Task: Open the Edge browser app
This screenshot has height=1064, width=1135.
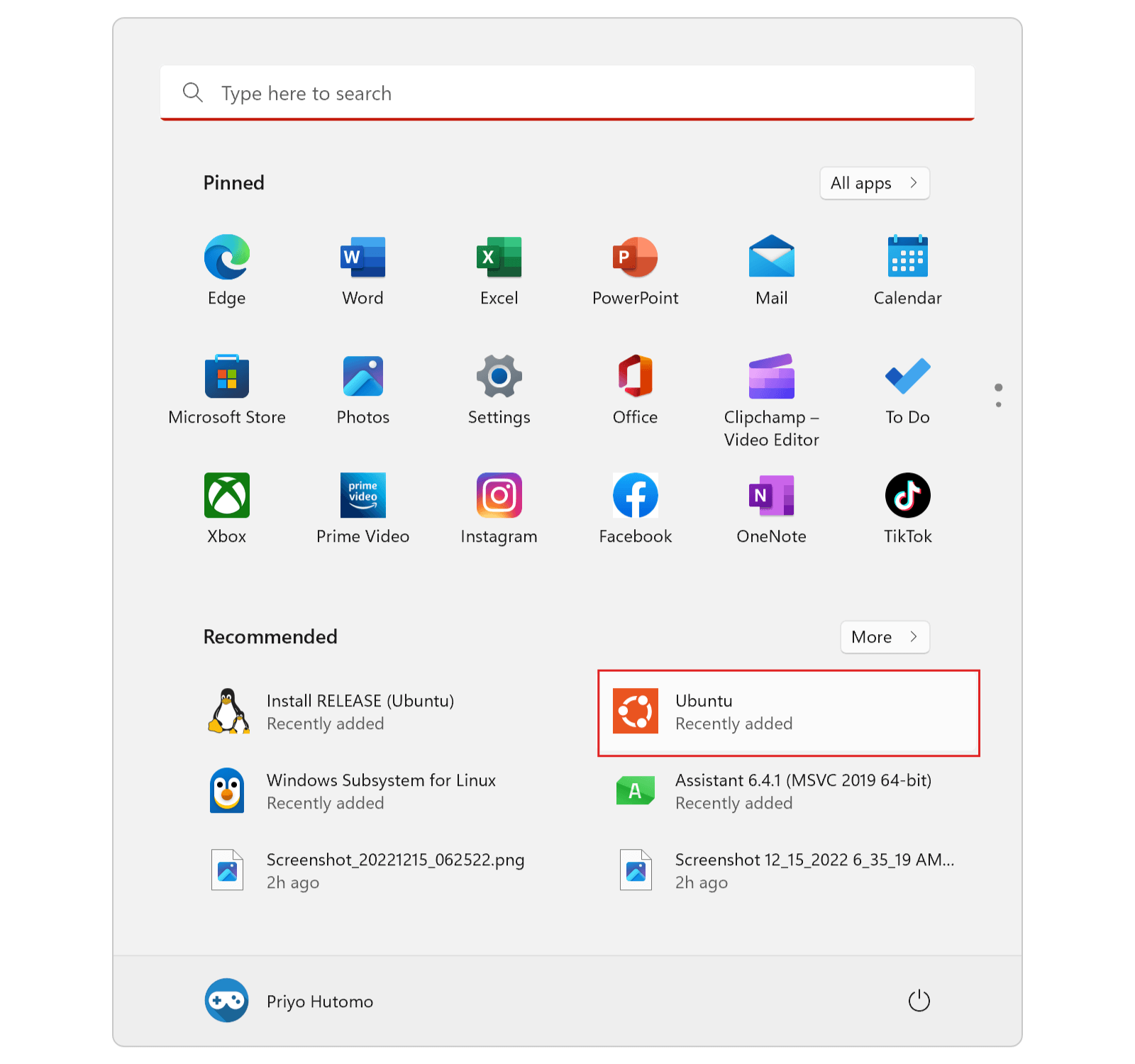Action: 227,270
